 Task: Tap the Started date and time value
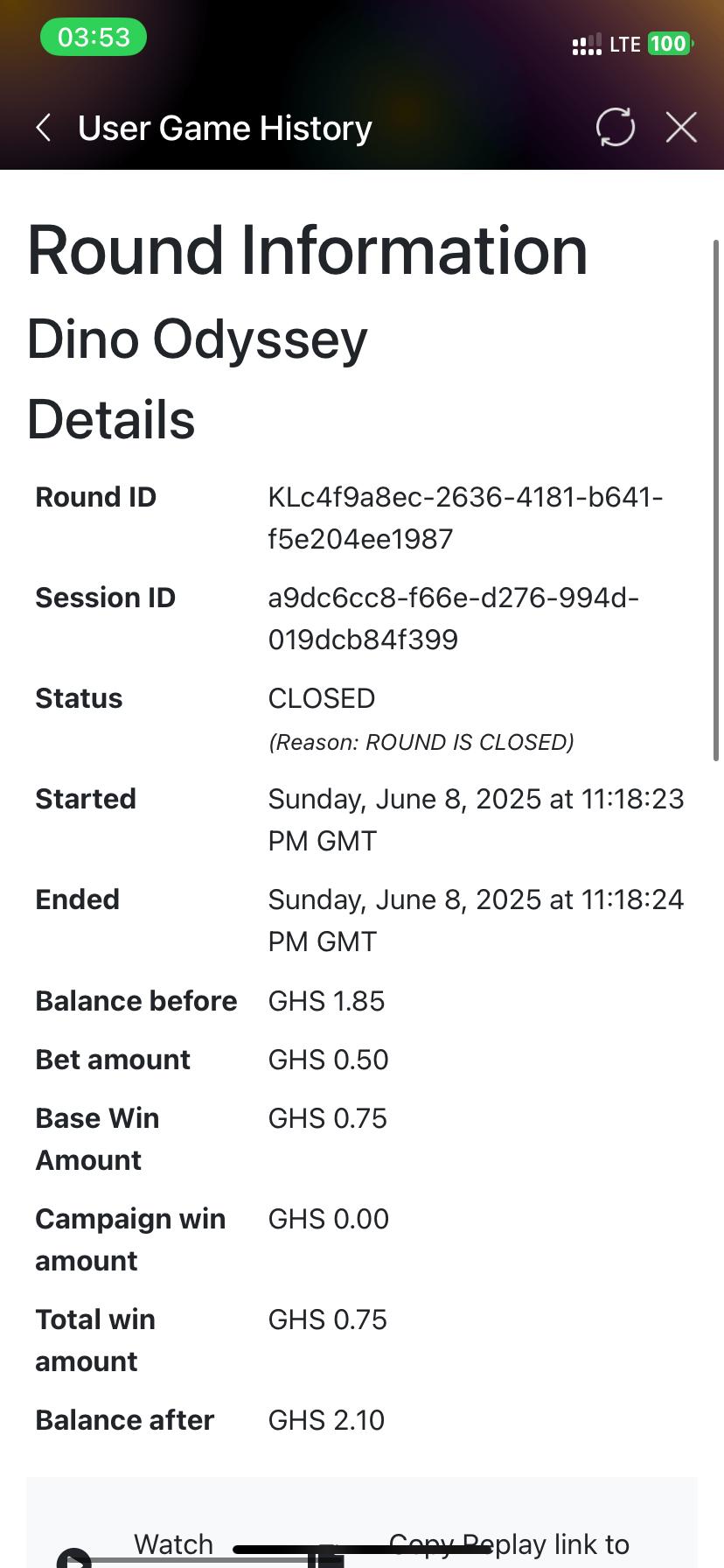pos(476,820)
